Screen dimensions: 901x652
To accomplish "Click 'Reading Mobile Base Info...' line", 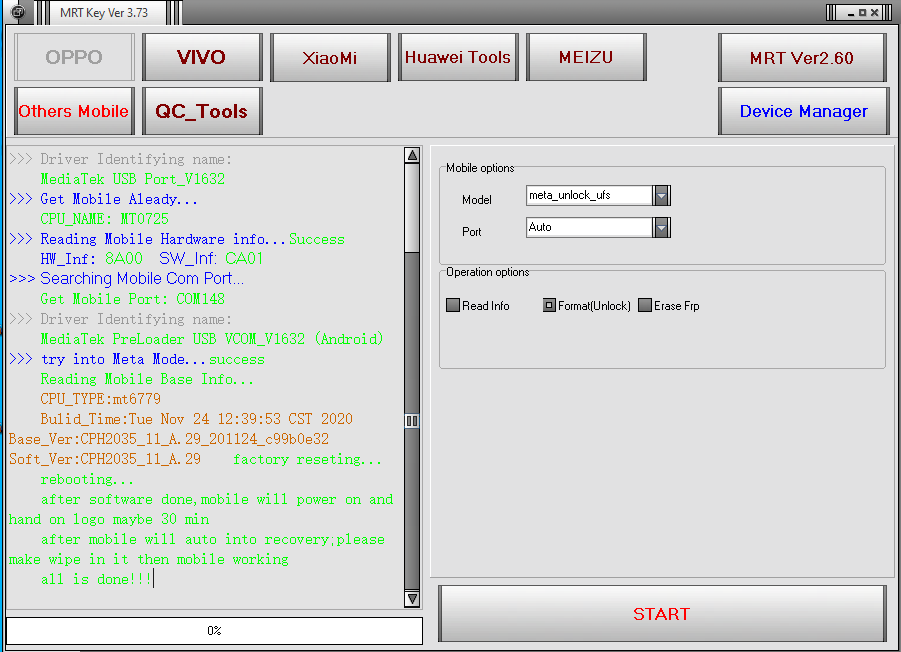I will 147,379.
